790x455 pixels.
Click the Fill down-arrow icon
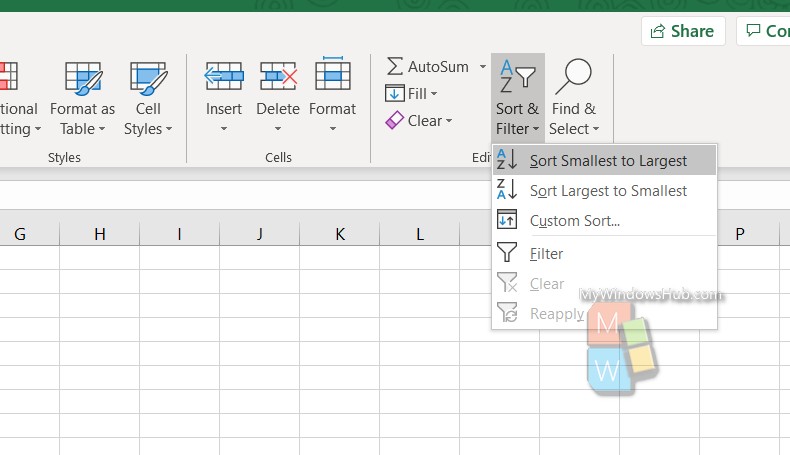[394, 93]
